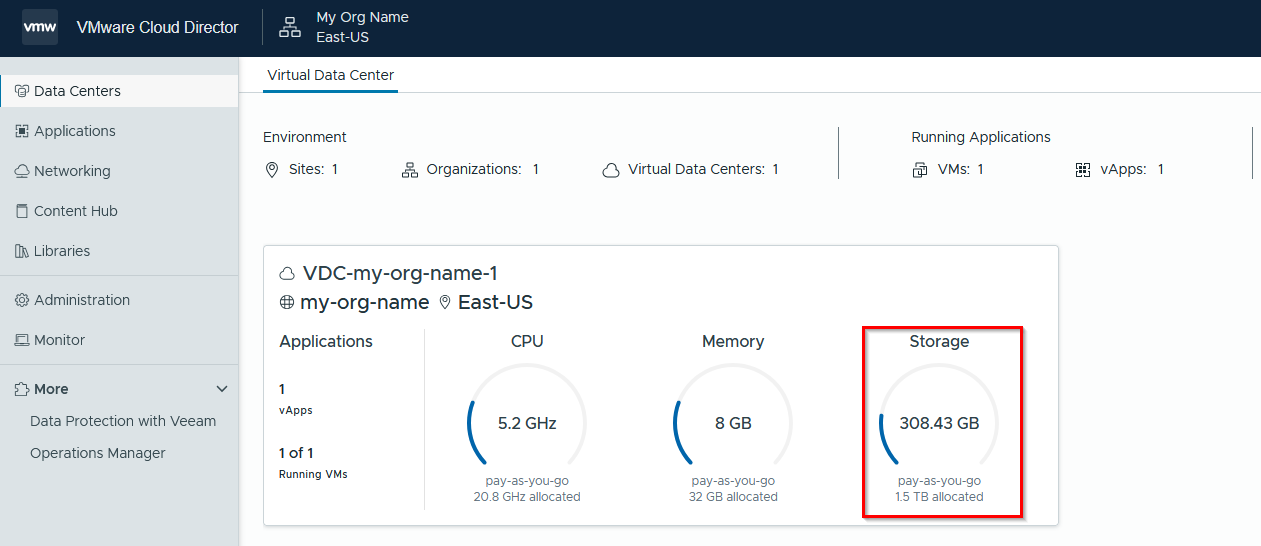Click the Organizations hierarchy icon
The height and width of the screenshot is (546, 1261).
[x=410, y=170]
